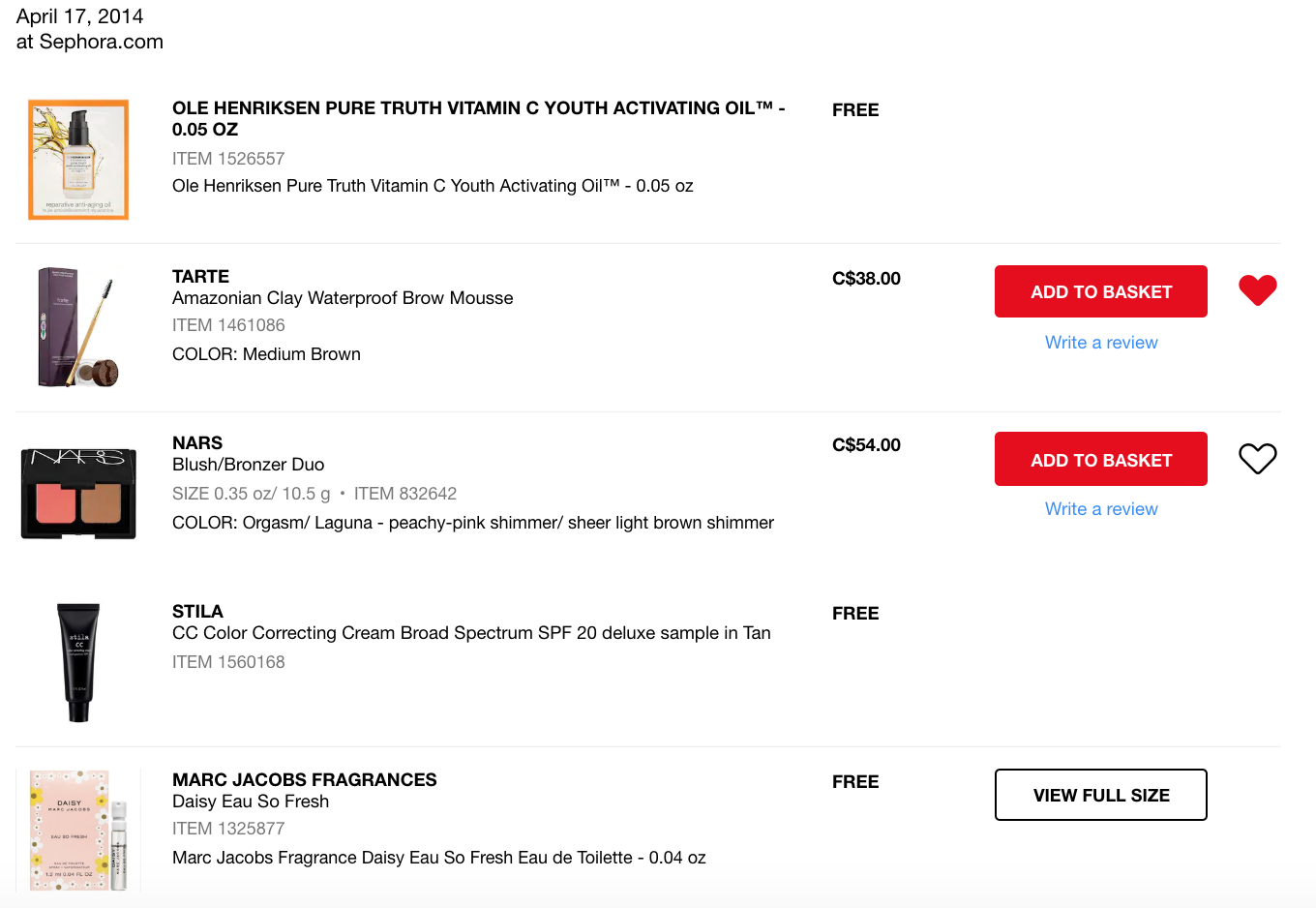The image size is (1316, 908).
Task: Add Tarte Amazonian Clay Brow Mousse to basket
Action: [x=1100, y=290]
